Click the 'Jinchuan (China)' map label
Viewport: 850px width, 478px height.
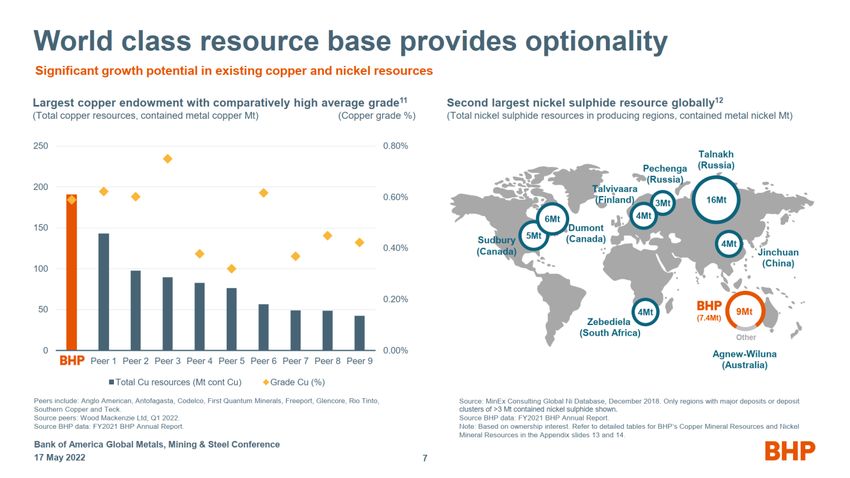tap(778, 258)
